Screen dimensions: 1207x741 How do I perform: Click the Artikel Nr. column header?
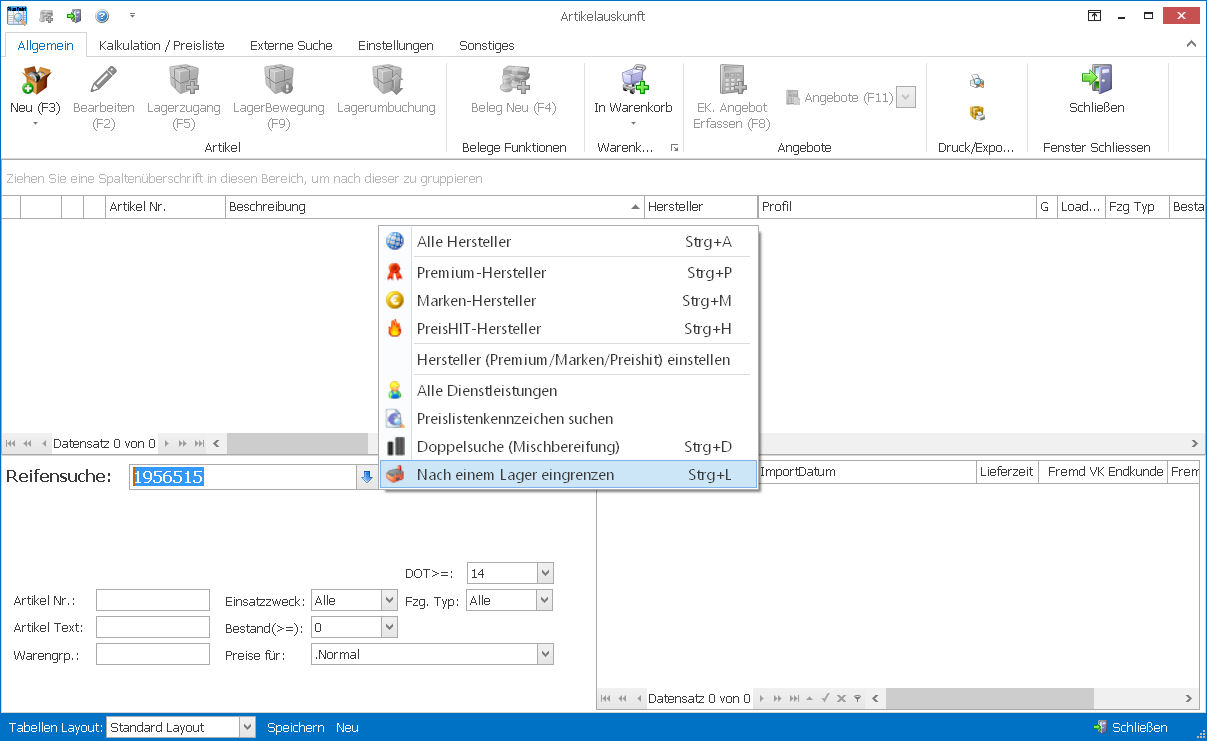tap(165, 207)
